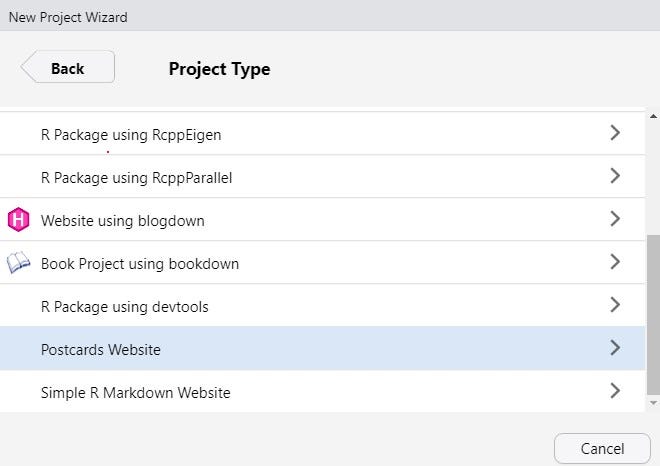Image resolution: width=660 pixels, height=466 pixels.
Task: Click the New Project Wizard title bar
Action: tap(330, 17)
